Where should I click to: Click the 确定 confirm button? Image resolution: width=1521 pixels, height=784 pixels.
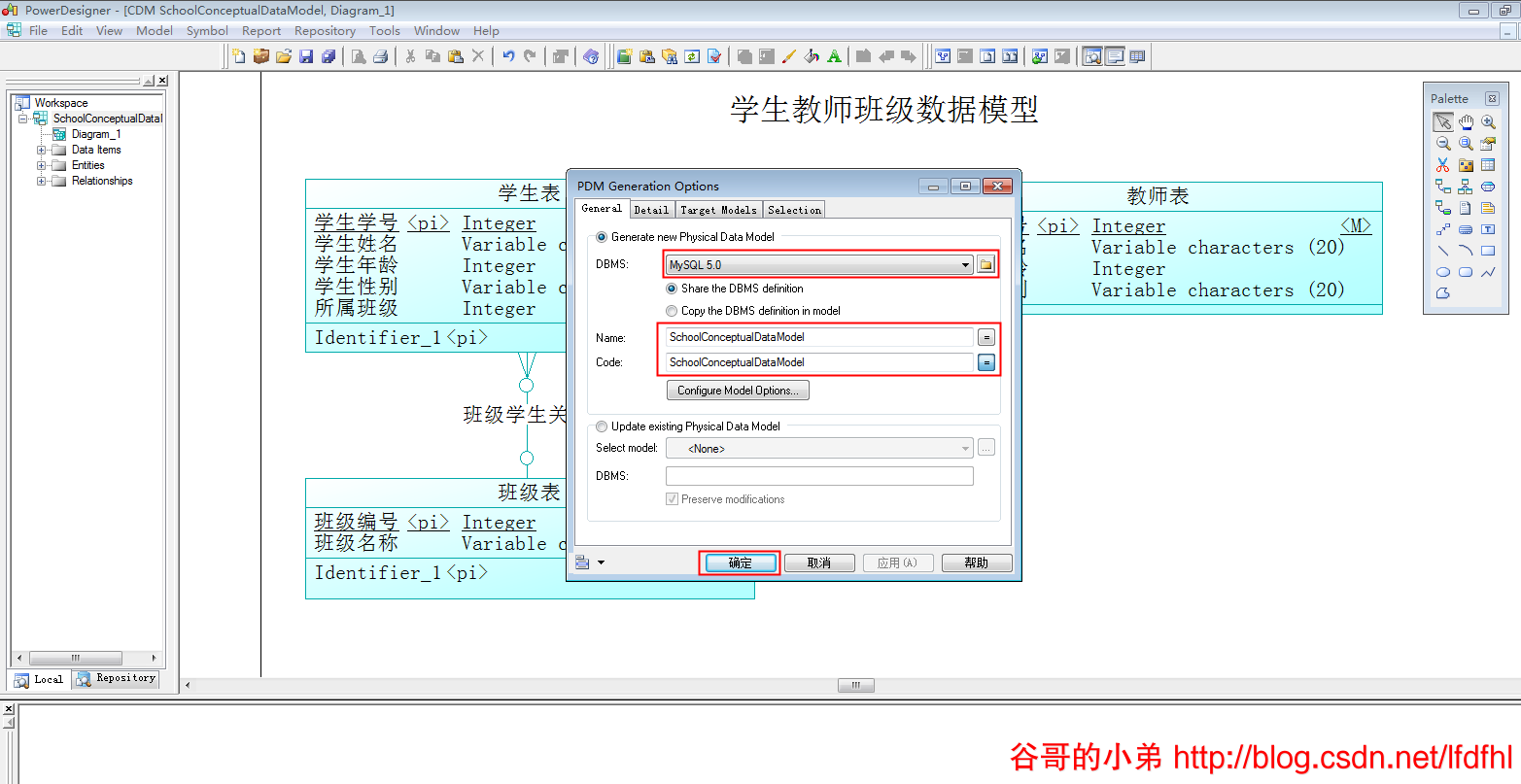coord(741,562)
